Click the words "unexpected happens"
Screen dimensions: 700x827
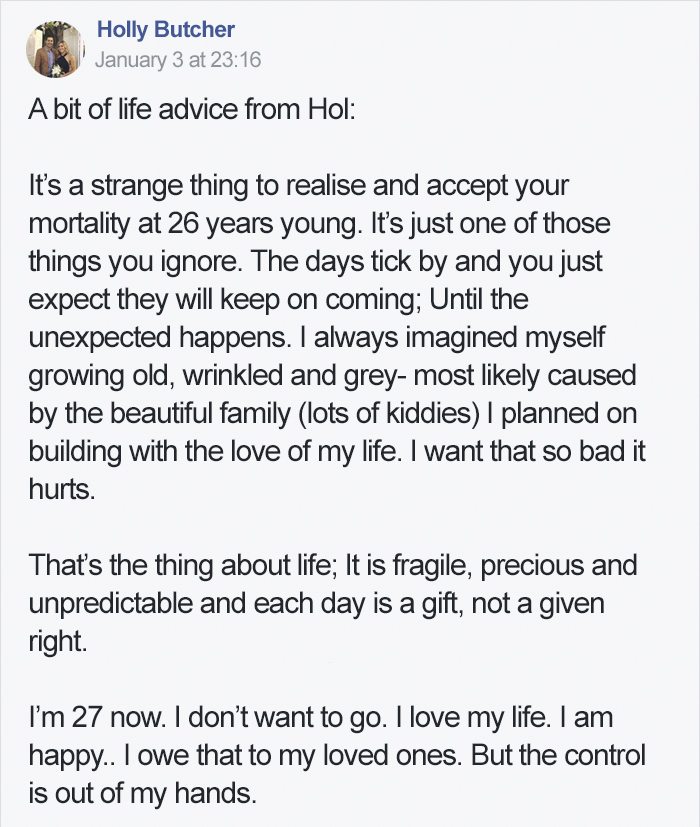point(159,338)
